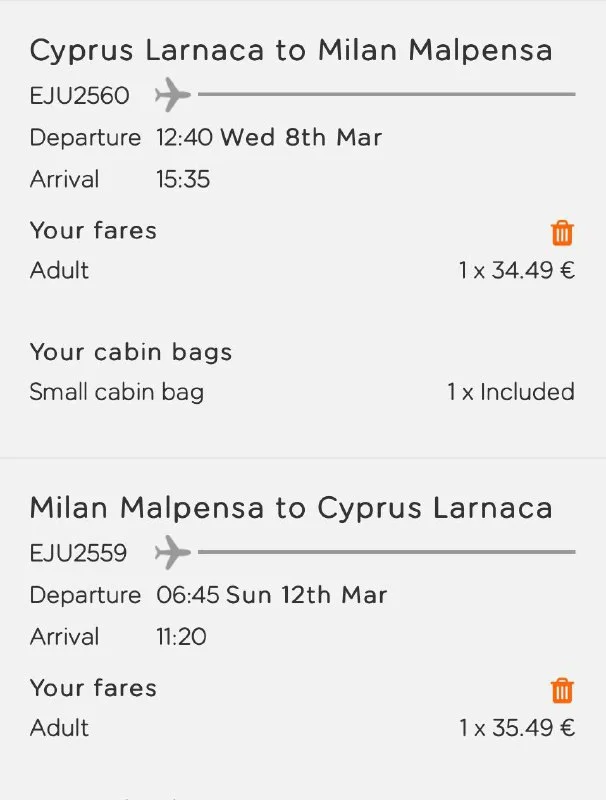This screenshot has height=800, width=606.
Task: Click flight number EJU2560
Action: click(79, 96)
